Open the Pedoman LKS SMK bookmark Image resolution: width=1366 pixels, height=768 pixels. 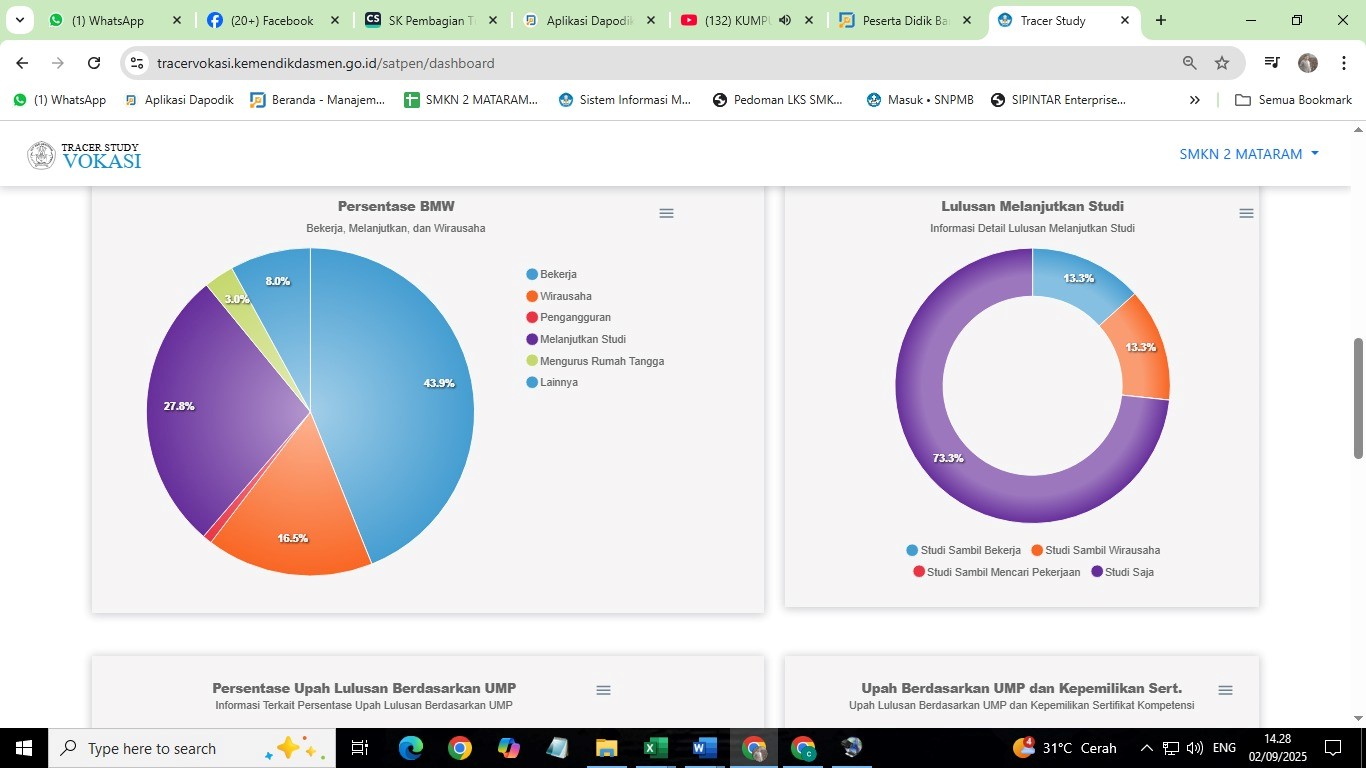pyautogui.click(x=777, y=100)
